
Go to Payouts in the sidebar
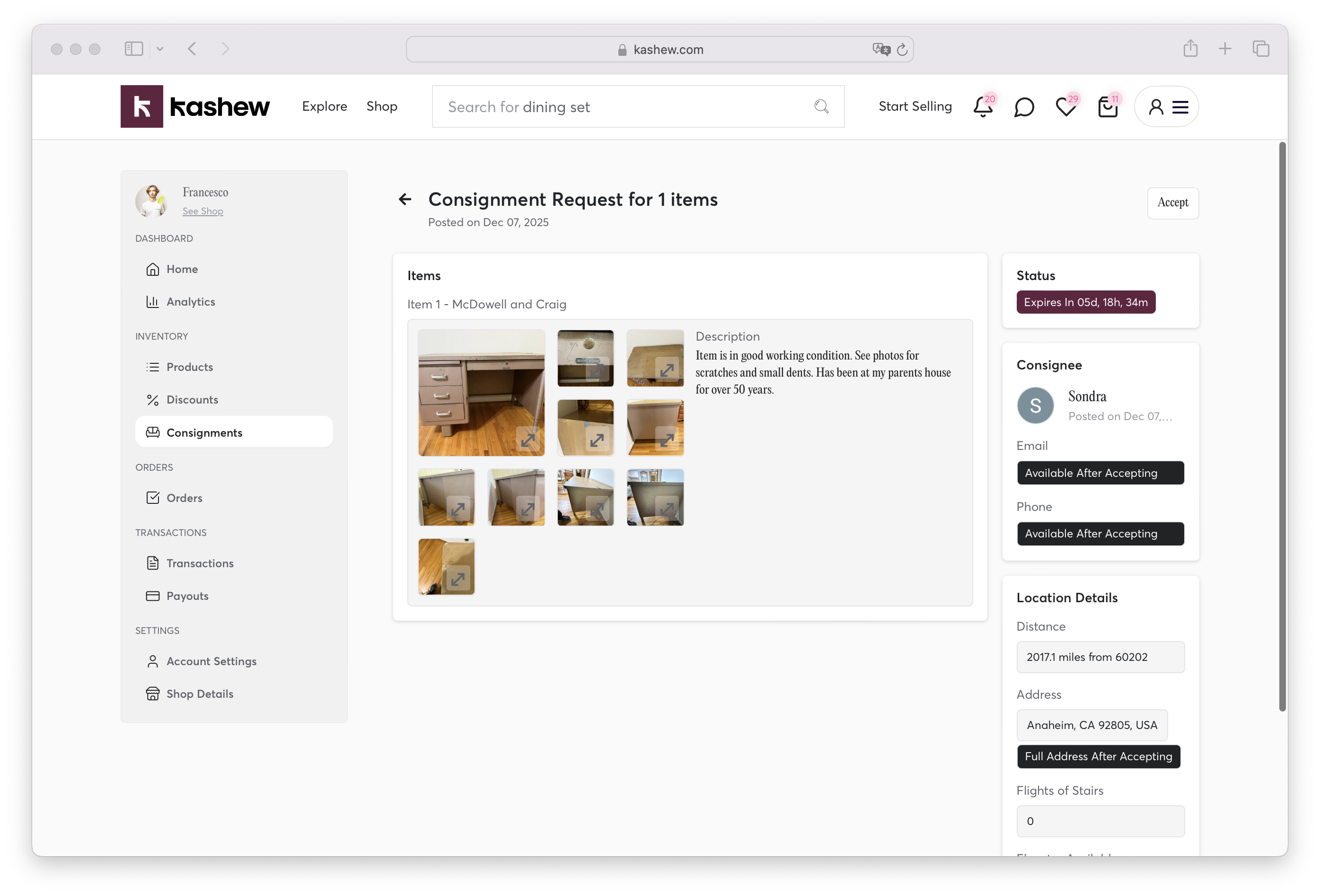click(187, 596)
